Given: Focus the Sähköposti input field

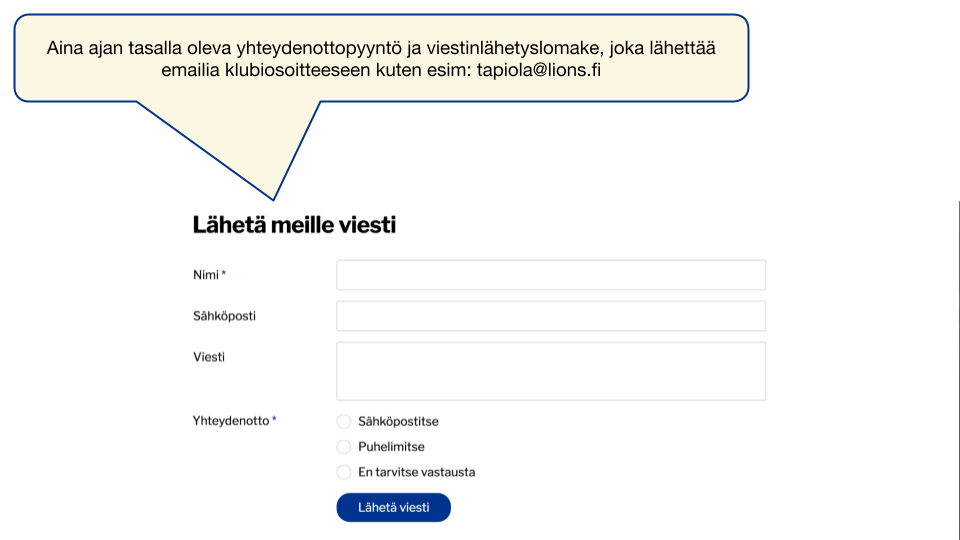Looking at the screenshot, I should pos(551,316).
